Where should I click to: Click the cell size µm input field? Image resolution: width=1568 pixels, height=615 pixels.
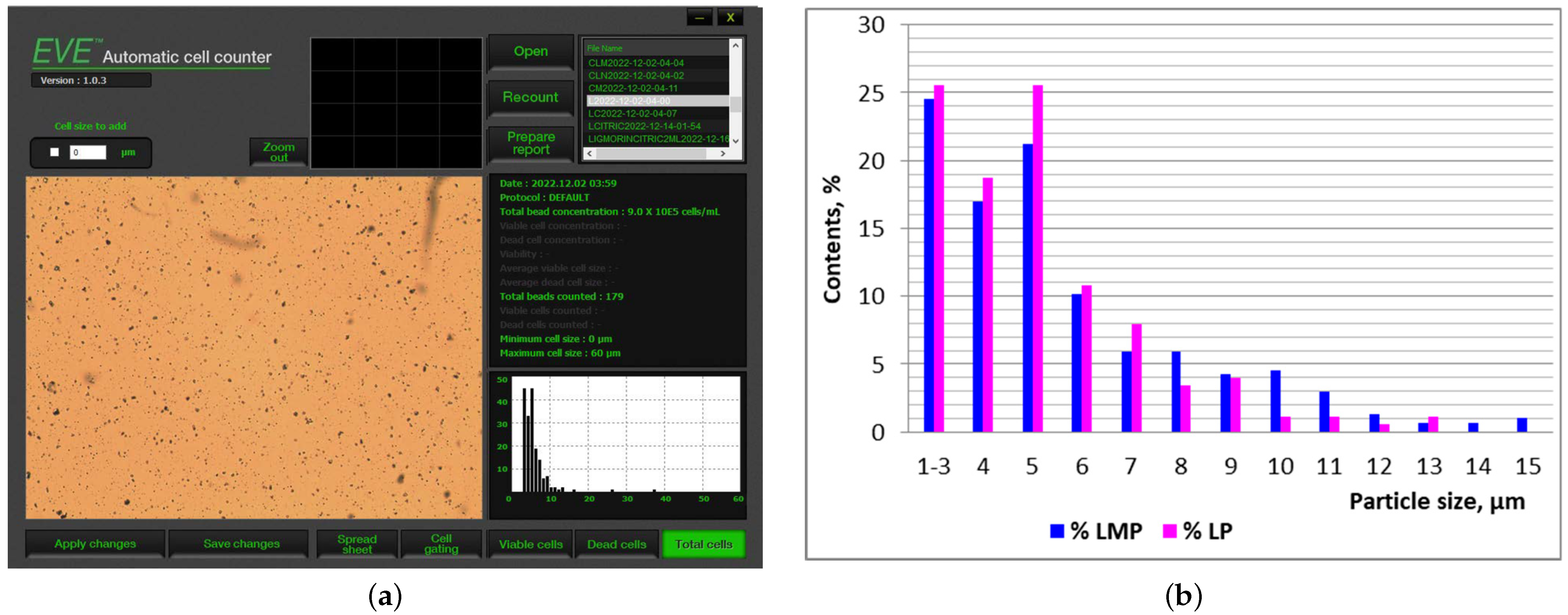88,152
